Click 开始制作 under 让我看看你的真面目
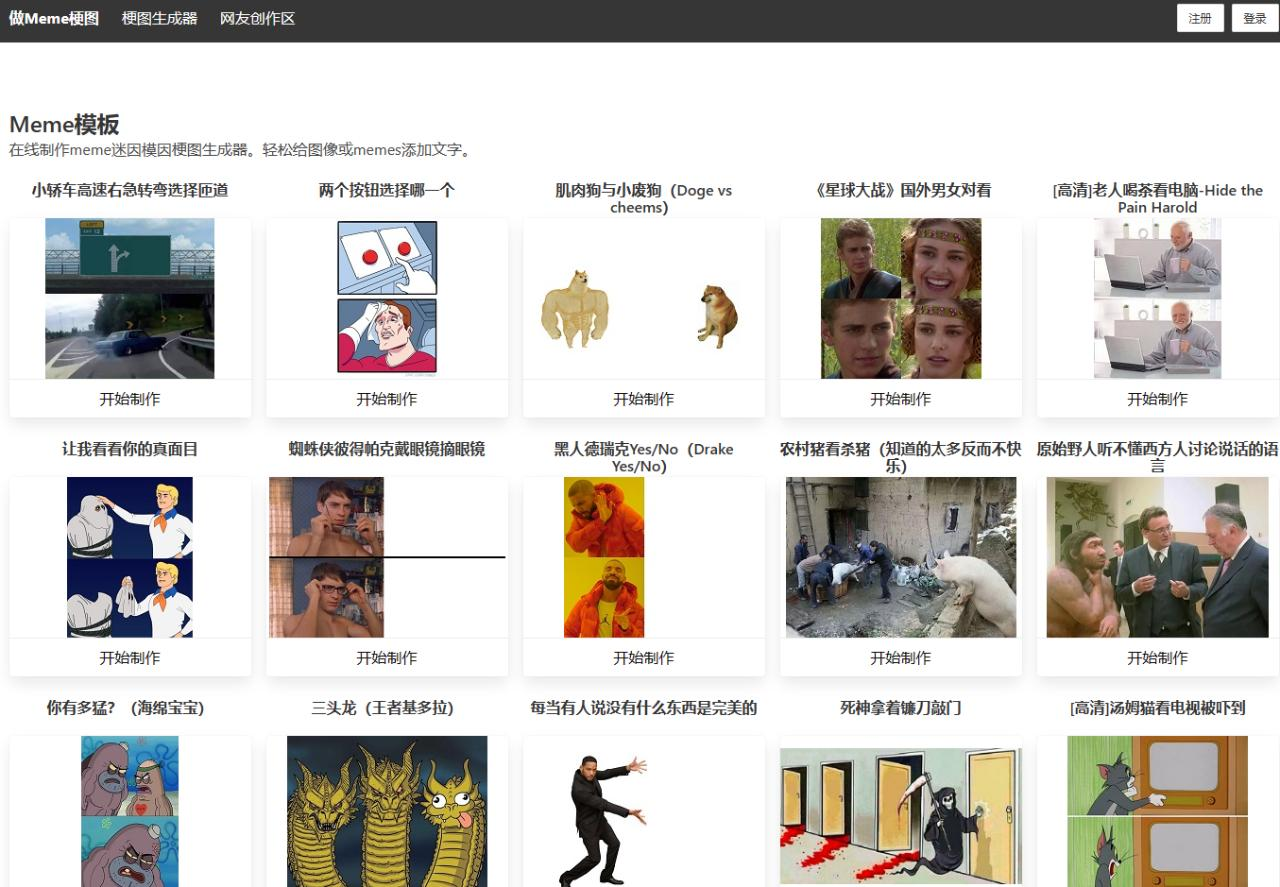Image resolution: width=1280 pixels, height=887 pixels. click(130, 658)
